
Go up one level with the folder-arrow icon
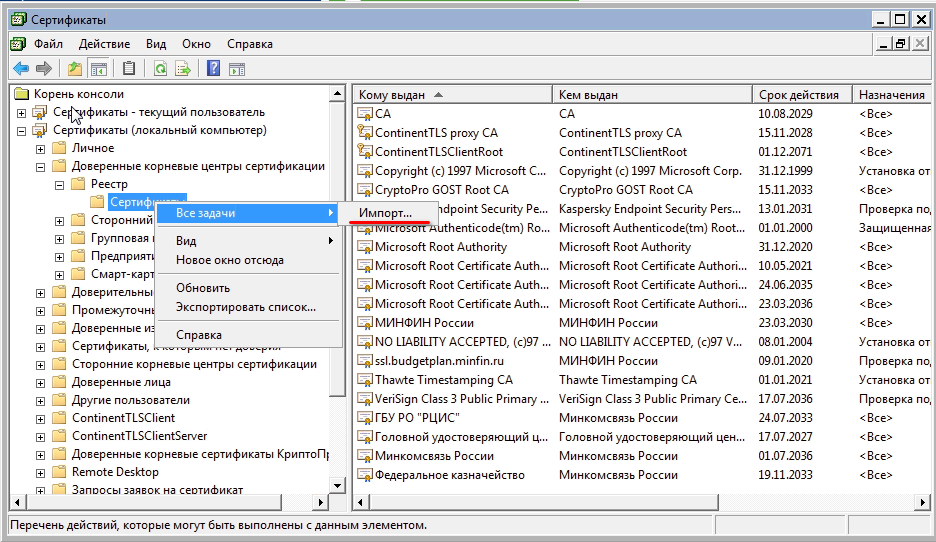click(x=75, y=69)
